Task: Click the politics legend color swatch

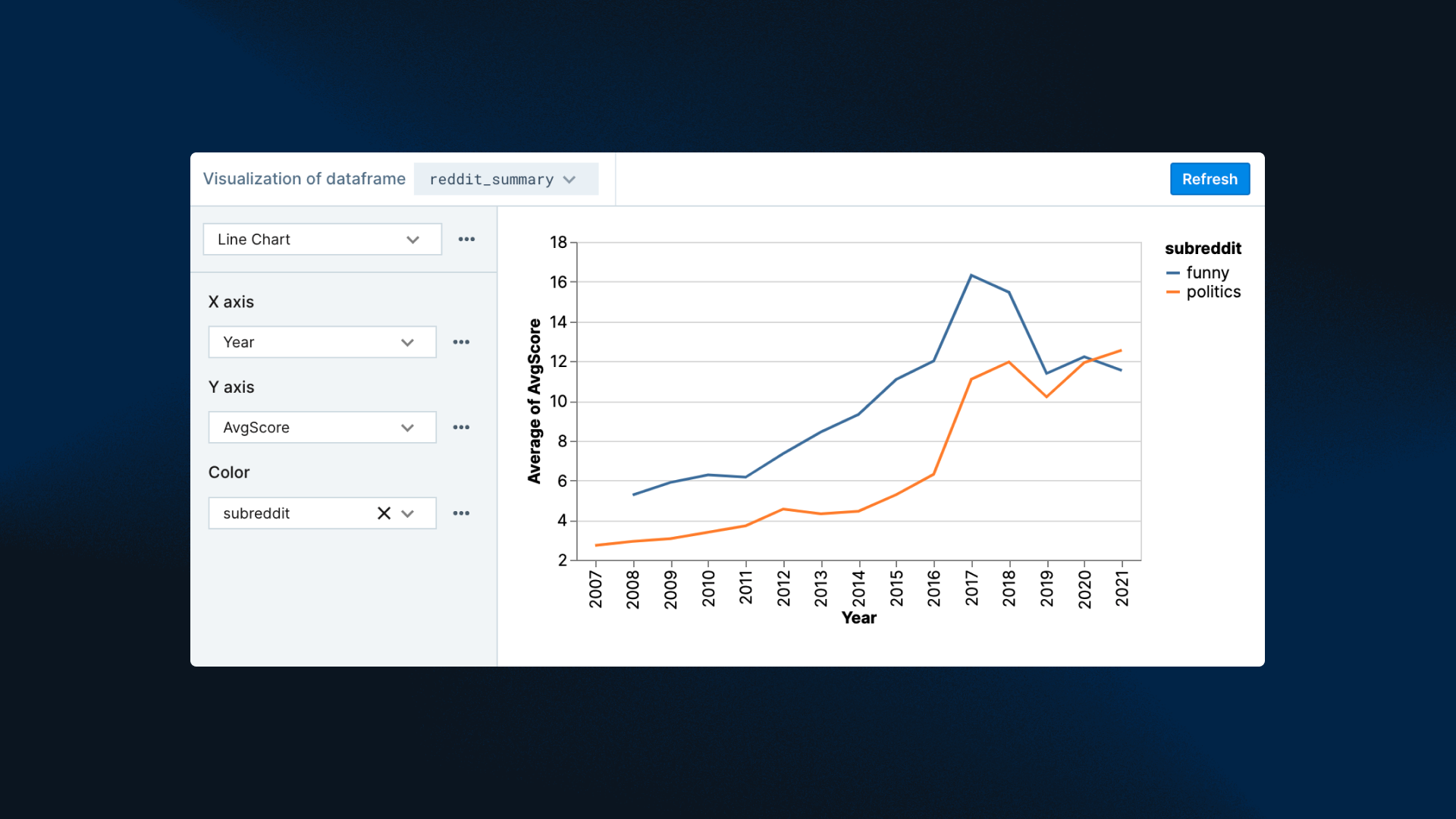Action: [1172, 293]
